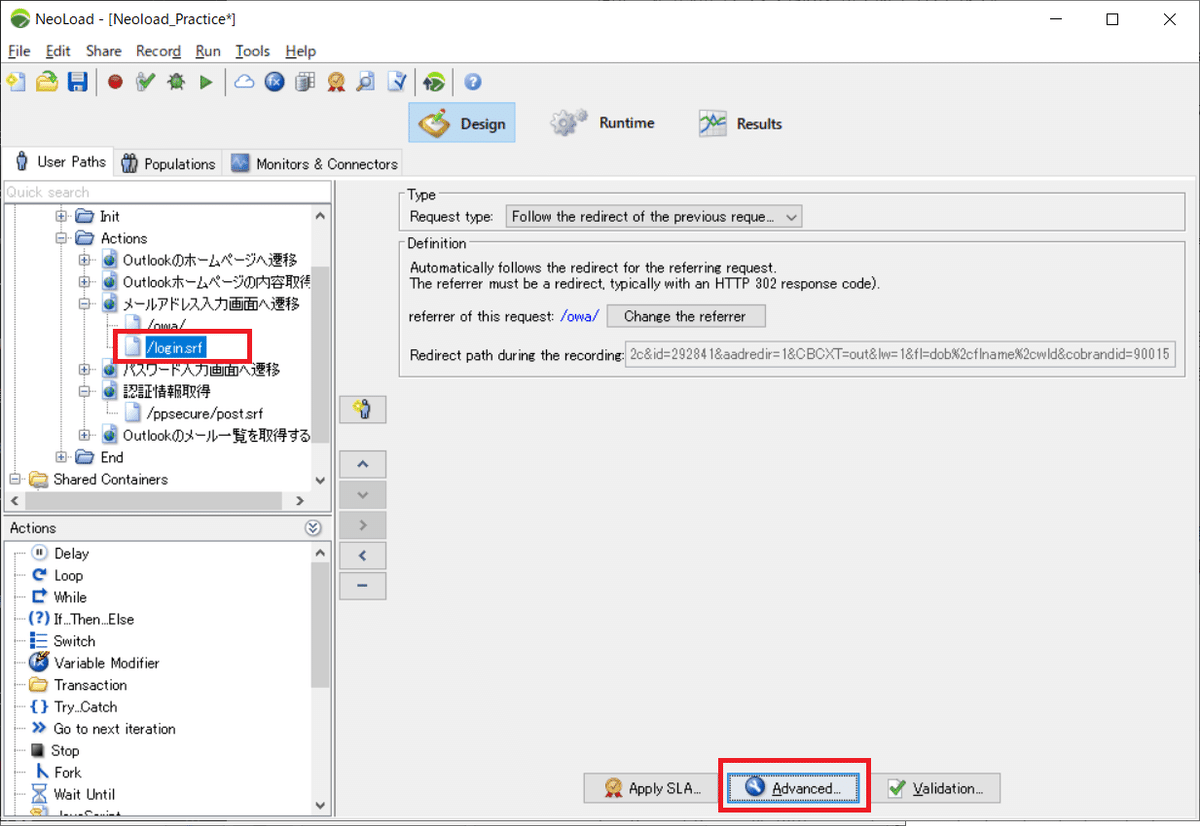This screenshot has height=826, width=1200.
Task: Click the Quick search field
Action: pos(165,192)
